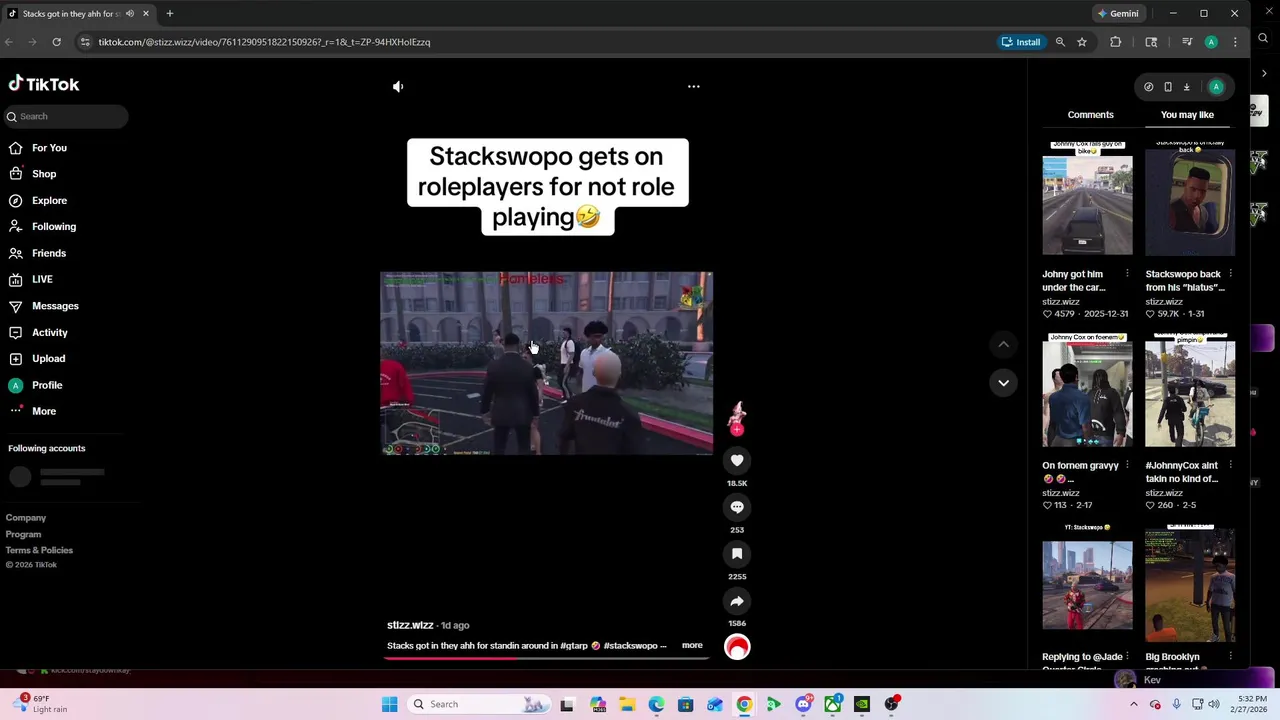Go to the next video with the down arrow
1280x720 pixels.
click(1003, 383)
